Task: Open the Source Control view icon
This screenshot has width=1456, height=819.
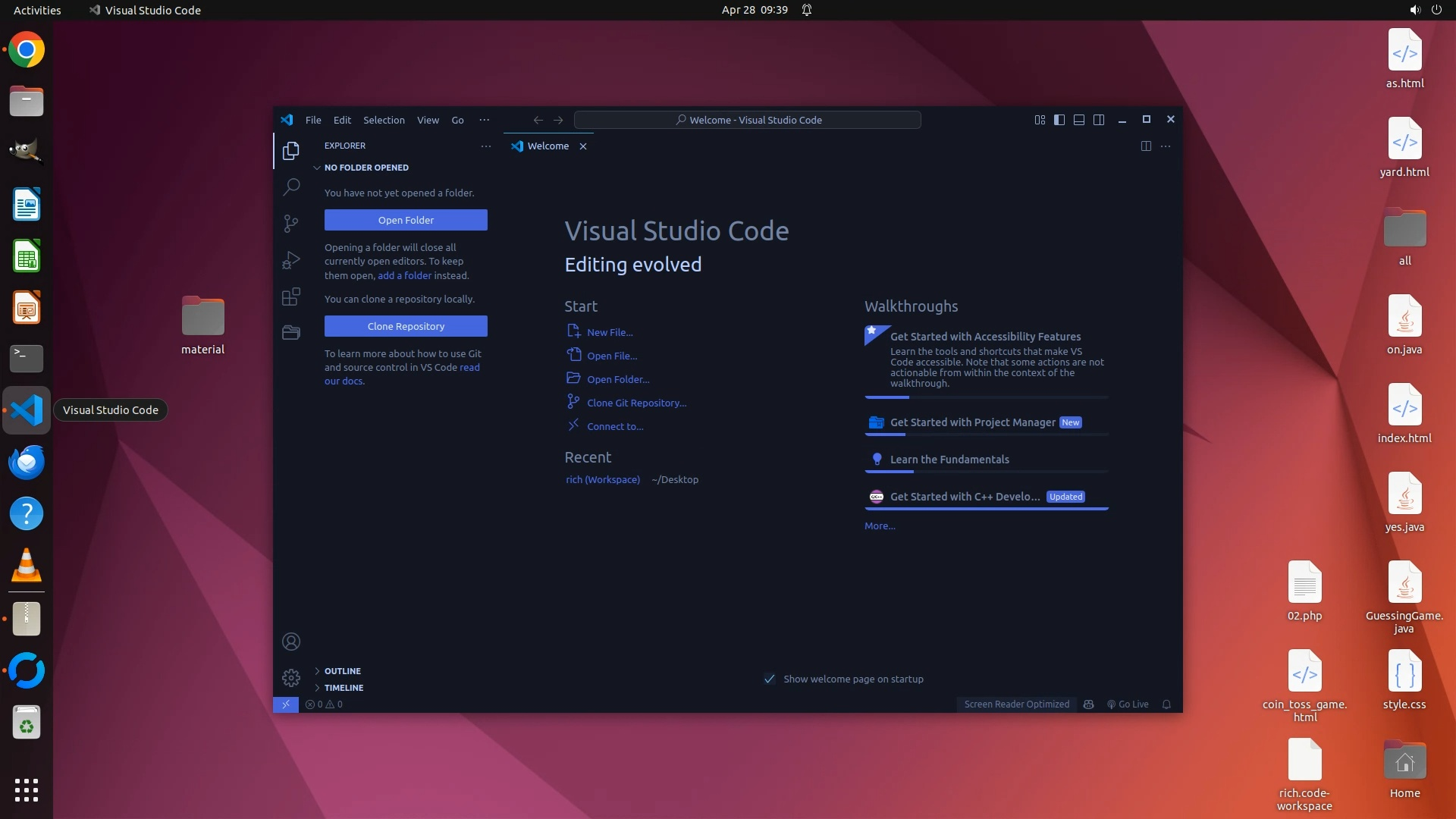Action: (291, 223)
